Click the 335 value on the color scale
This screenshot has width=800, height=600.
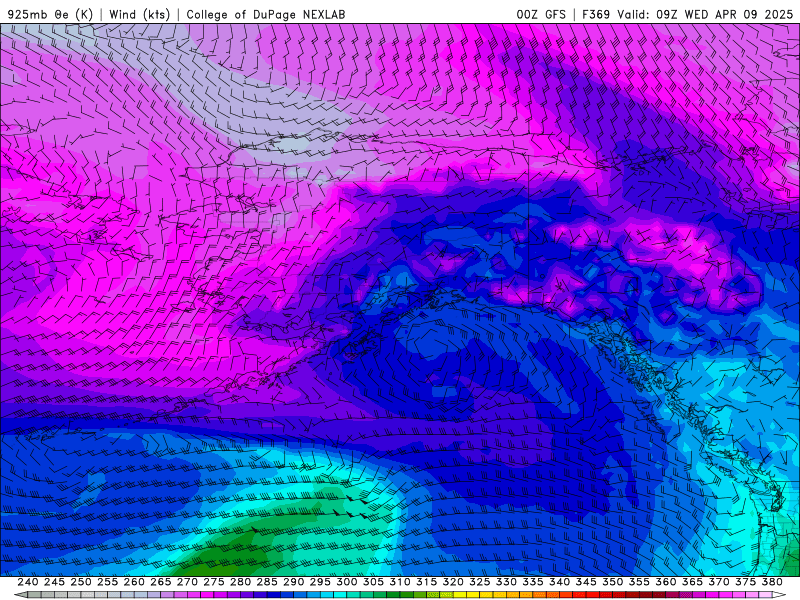coord(533,582)
